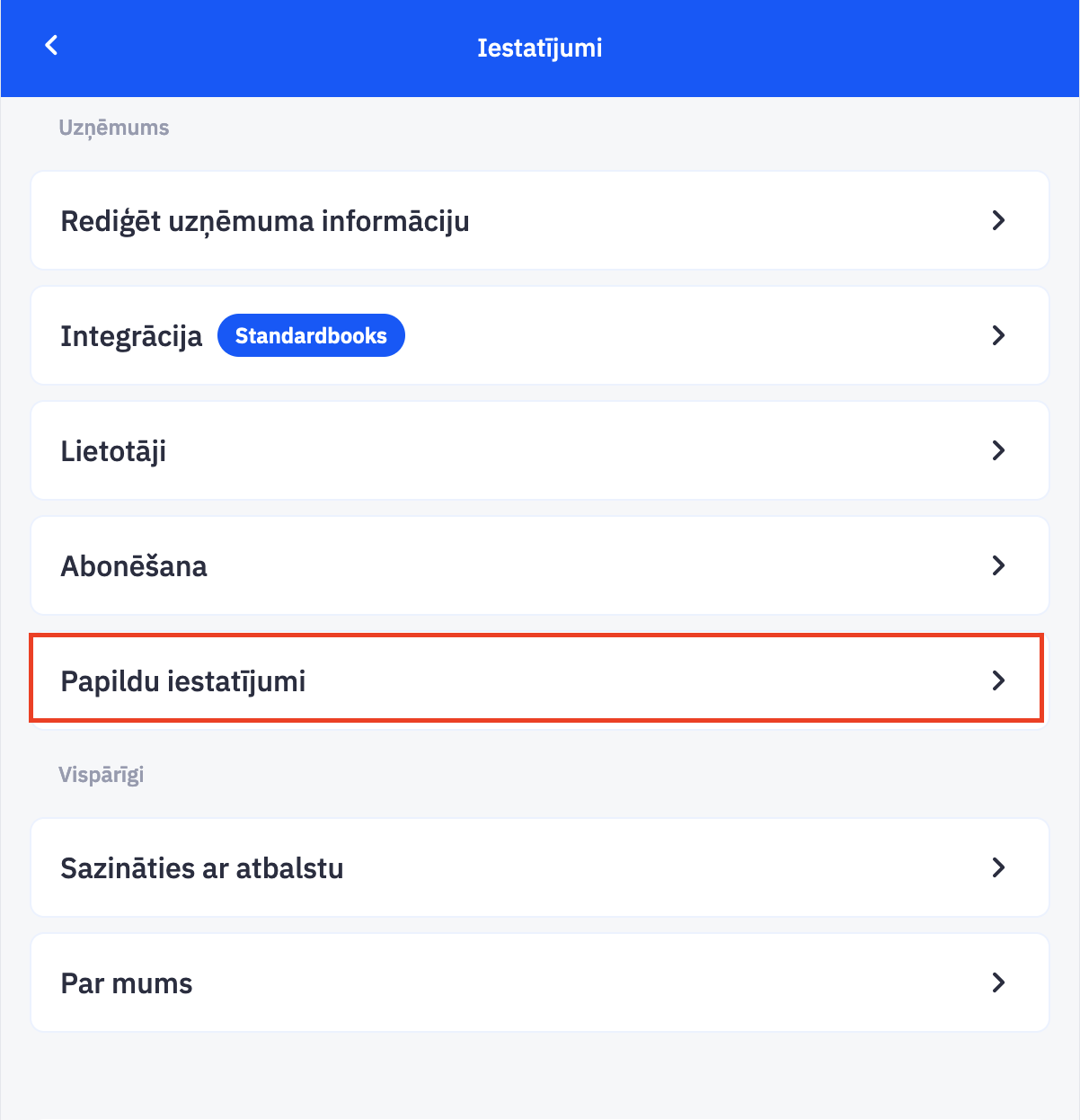Click the blue Standardbooks badge

311,335
